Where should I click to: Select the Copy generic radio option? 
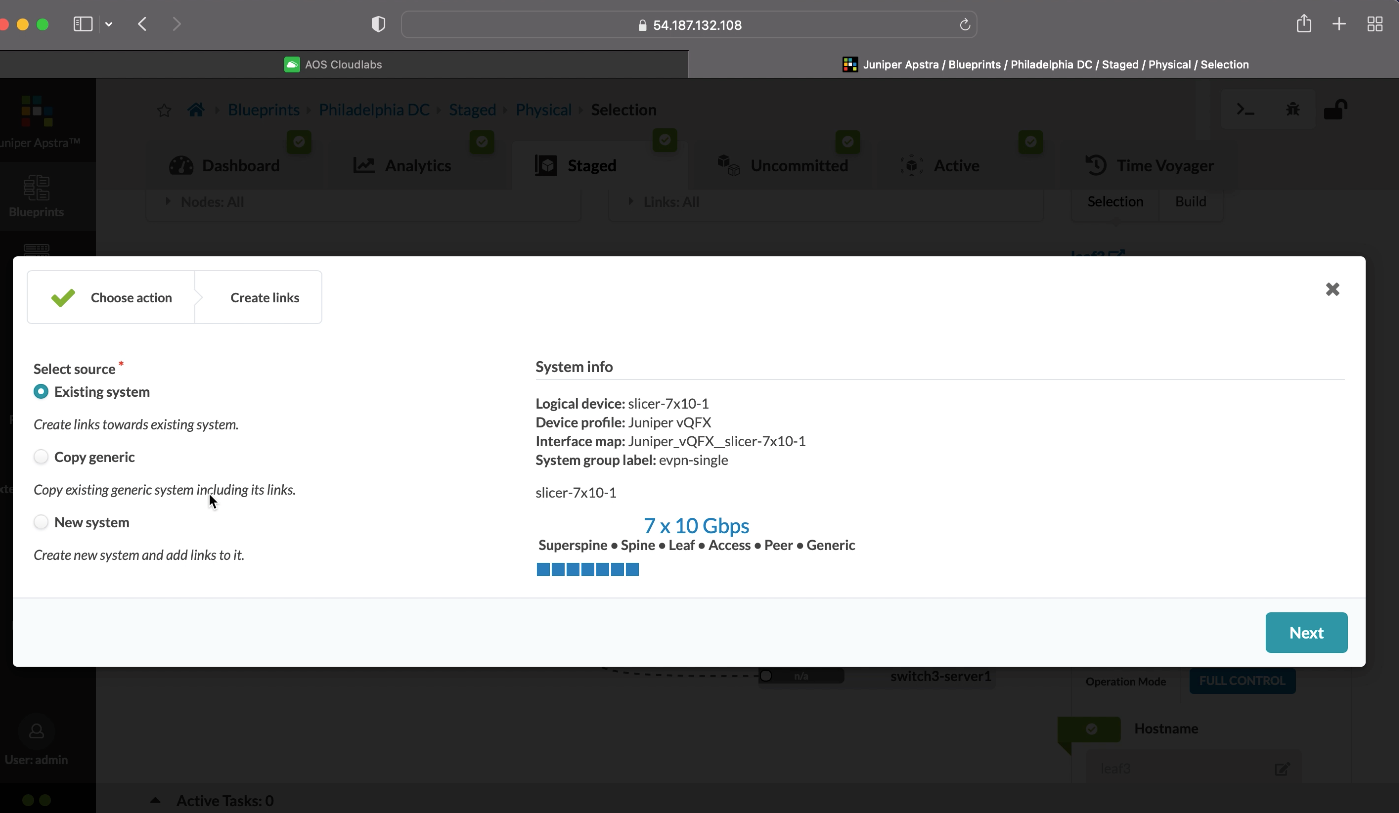click(x=41, y=457)
